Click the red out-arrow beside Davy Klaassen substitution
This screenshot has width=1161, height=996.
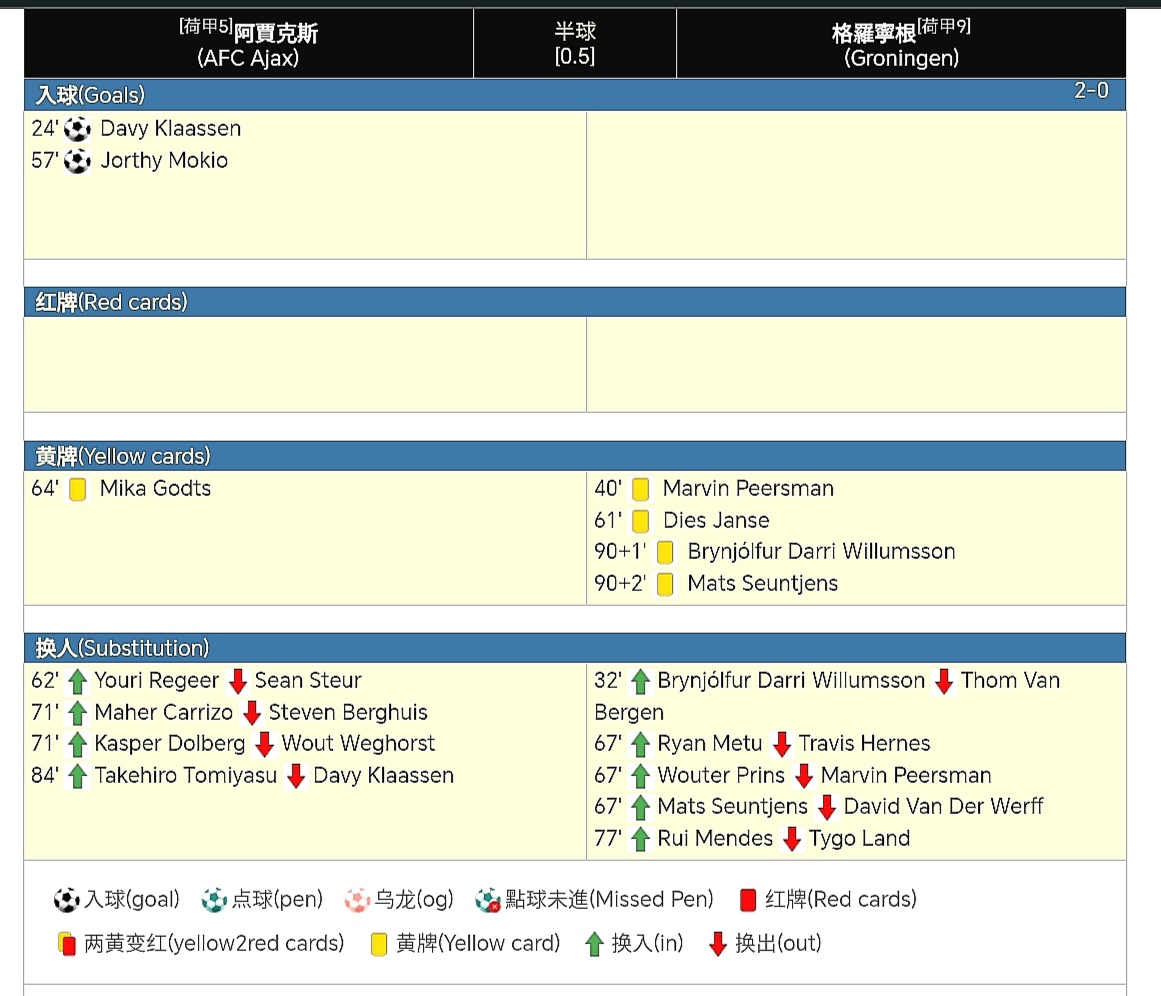[296, 776]
